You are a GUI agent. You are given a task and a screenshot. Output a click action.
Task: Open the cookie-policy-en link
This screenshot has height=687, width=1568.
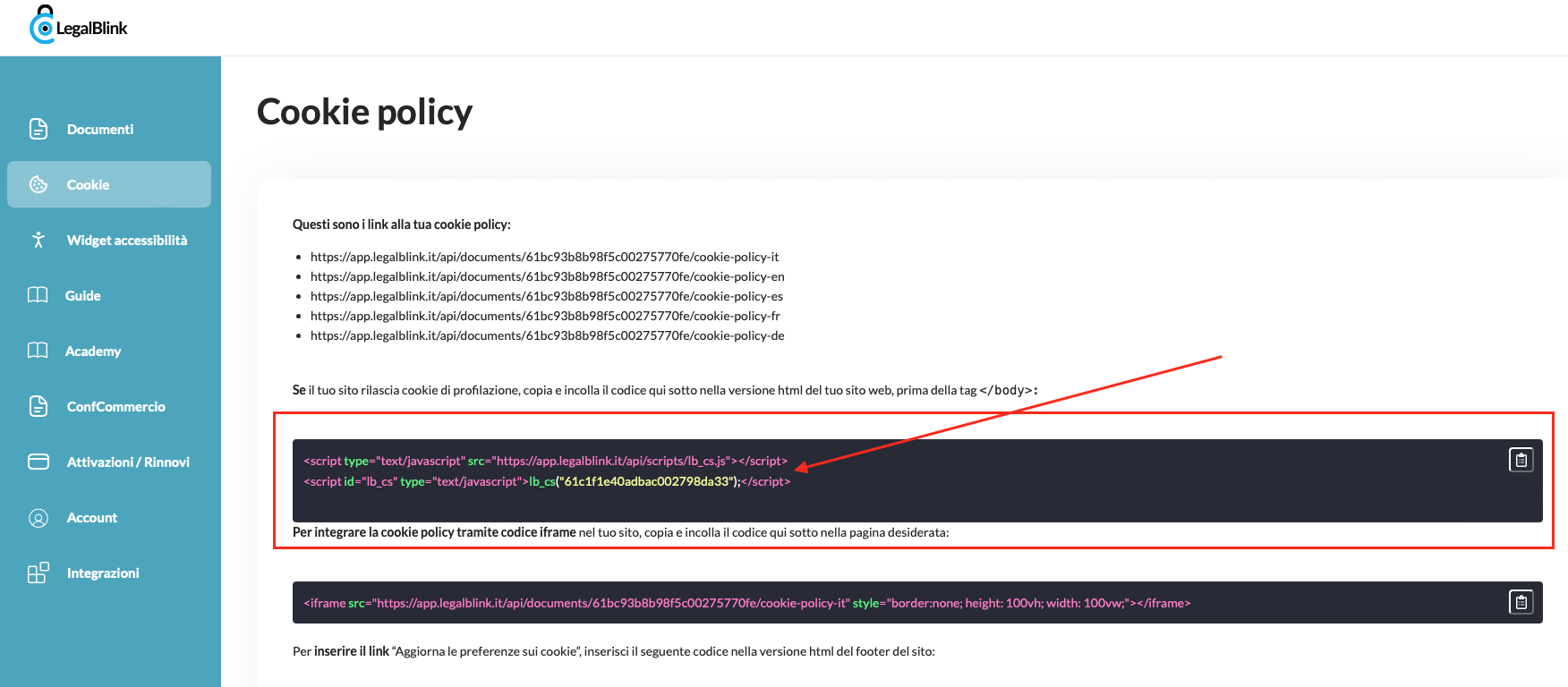pos(547,276)
